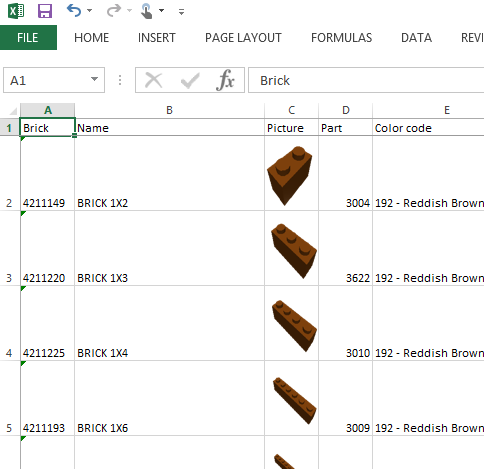Screen dimensions: 484x469
Task: Select the Name header cell
Action: 169,127
